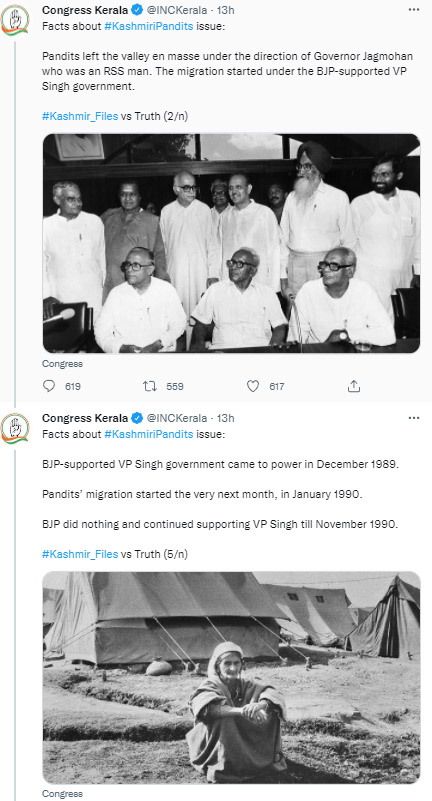
Task: Open the three-dot menu on first tweet
Action: (414, 10)
